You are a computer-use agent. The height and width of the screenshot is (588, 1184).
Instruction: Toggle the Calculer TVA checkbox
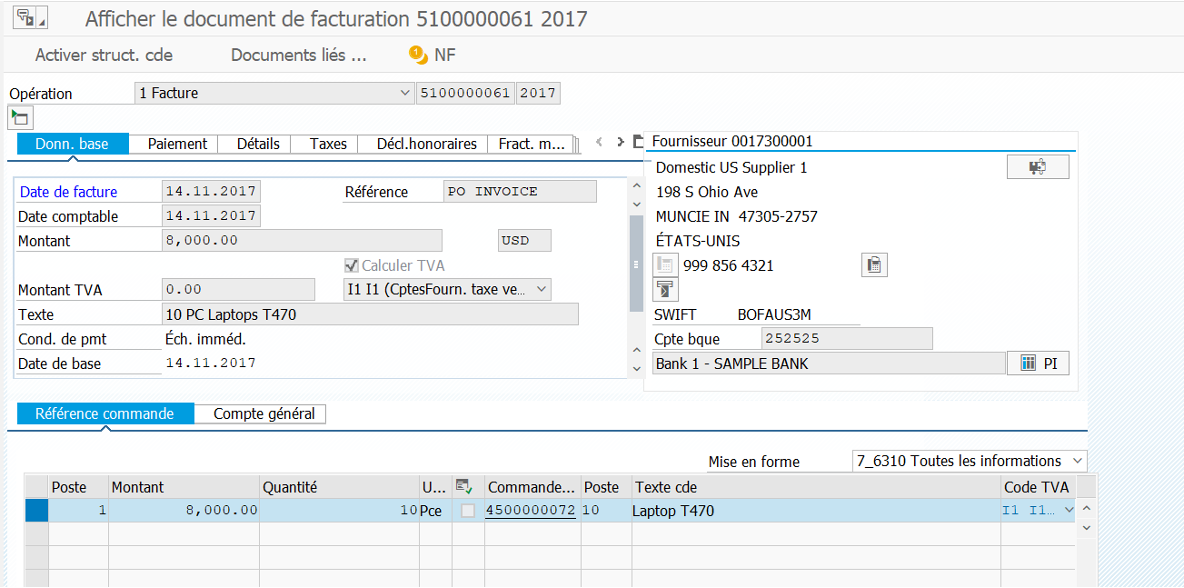(351, 266)
